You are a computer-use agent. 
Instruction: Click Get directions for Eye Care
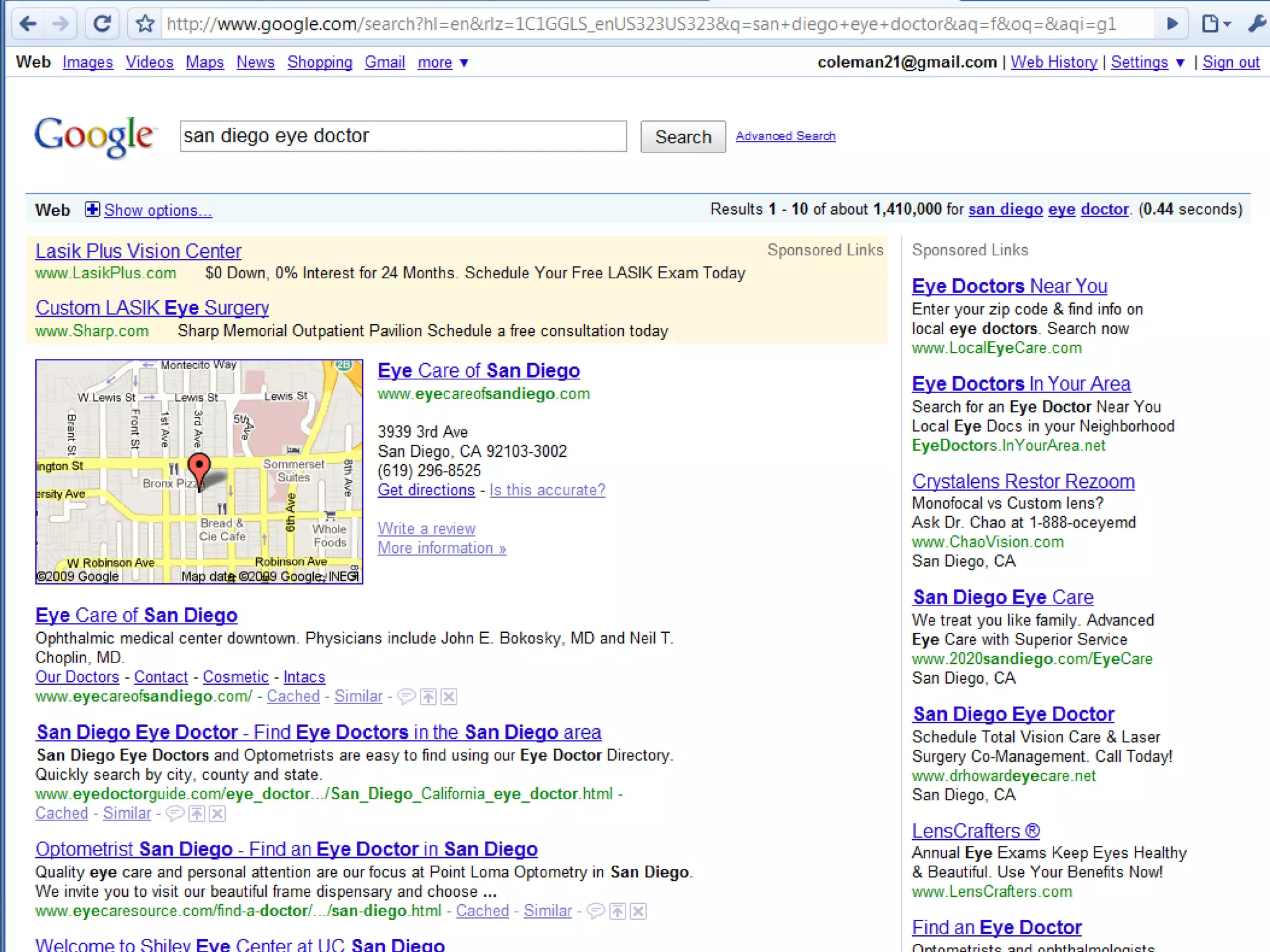click(426, 490)
